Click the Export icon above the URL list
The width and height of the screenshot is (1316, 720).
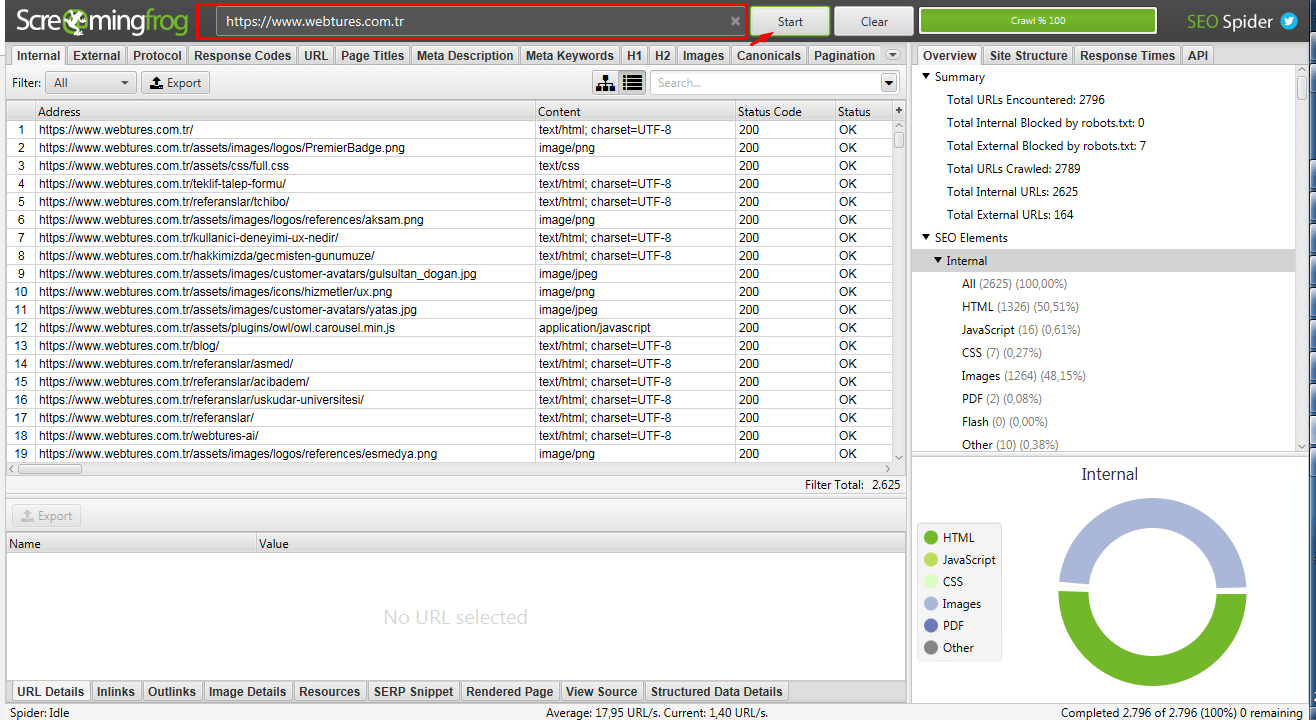[175, 83]
